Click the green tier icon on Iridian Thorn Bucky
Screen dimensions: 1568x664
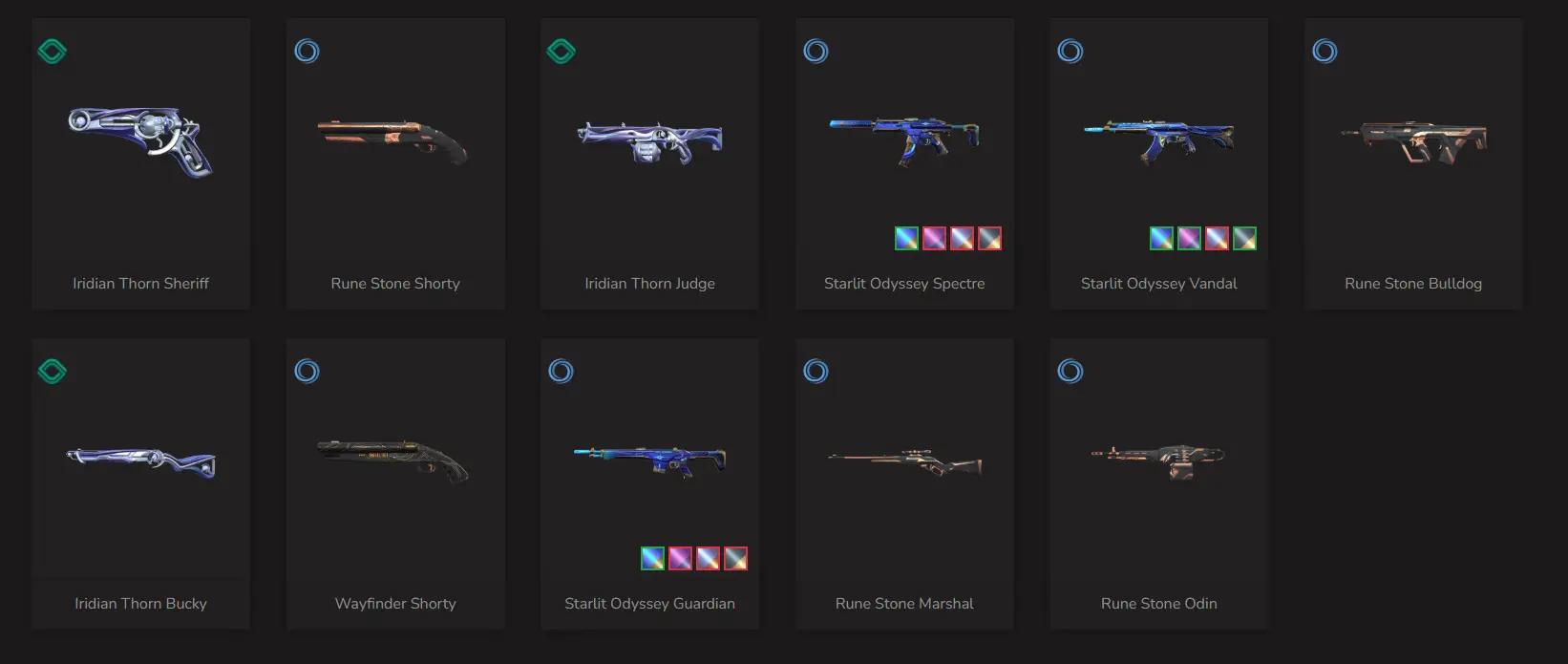tap(52, 371)
